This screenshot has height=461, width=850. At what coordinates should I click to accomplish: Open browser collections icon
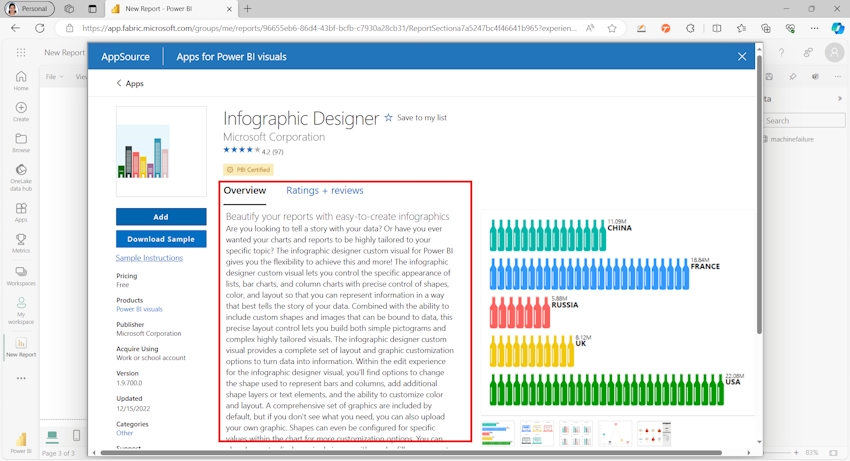[765, 28]
